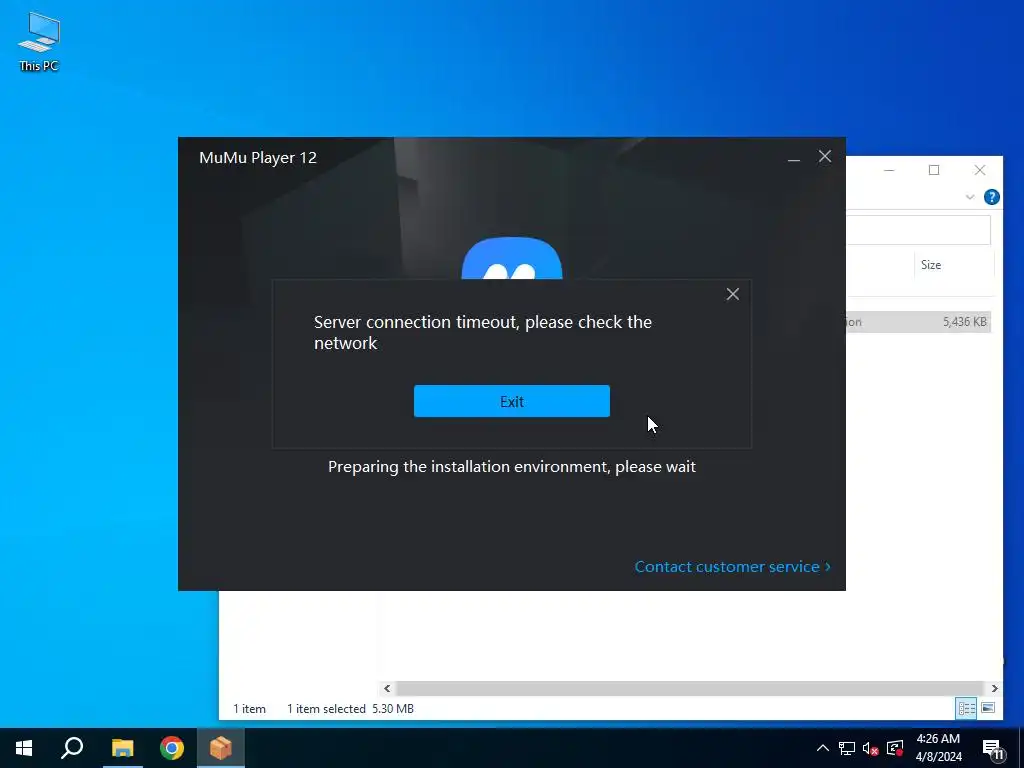Close the File Explorer window
1024x768 pixels.
point(980,170)
